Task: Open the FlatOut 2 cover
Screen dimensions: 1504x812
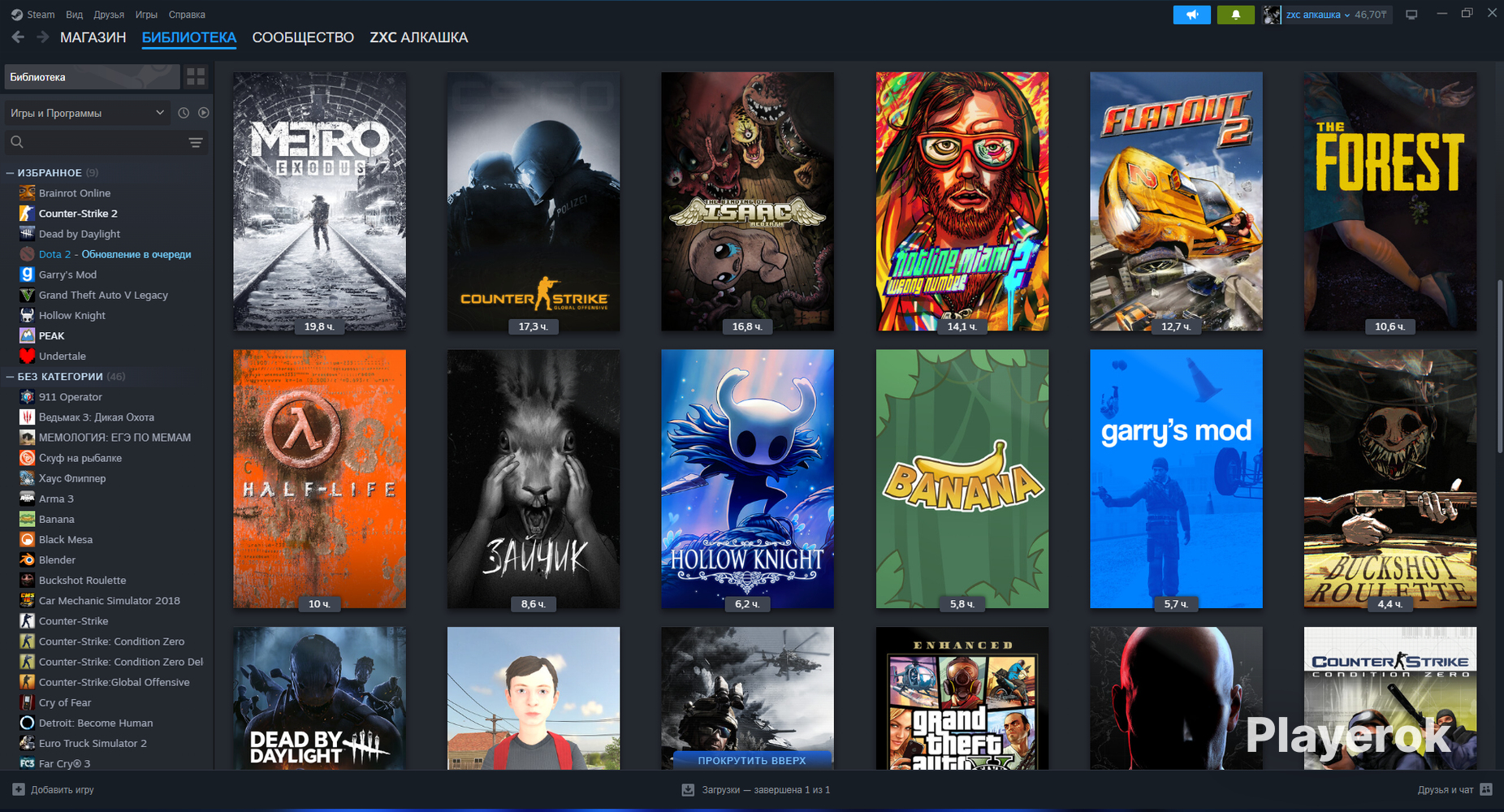Action: coord(1176,201)
